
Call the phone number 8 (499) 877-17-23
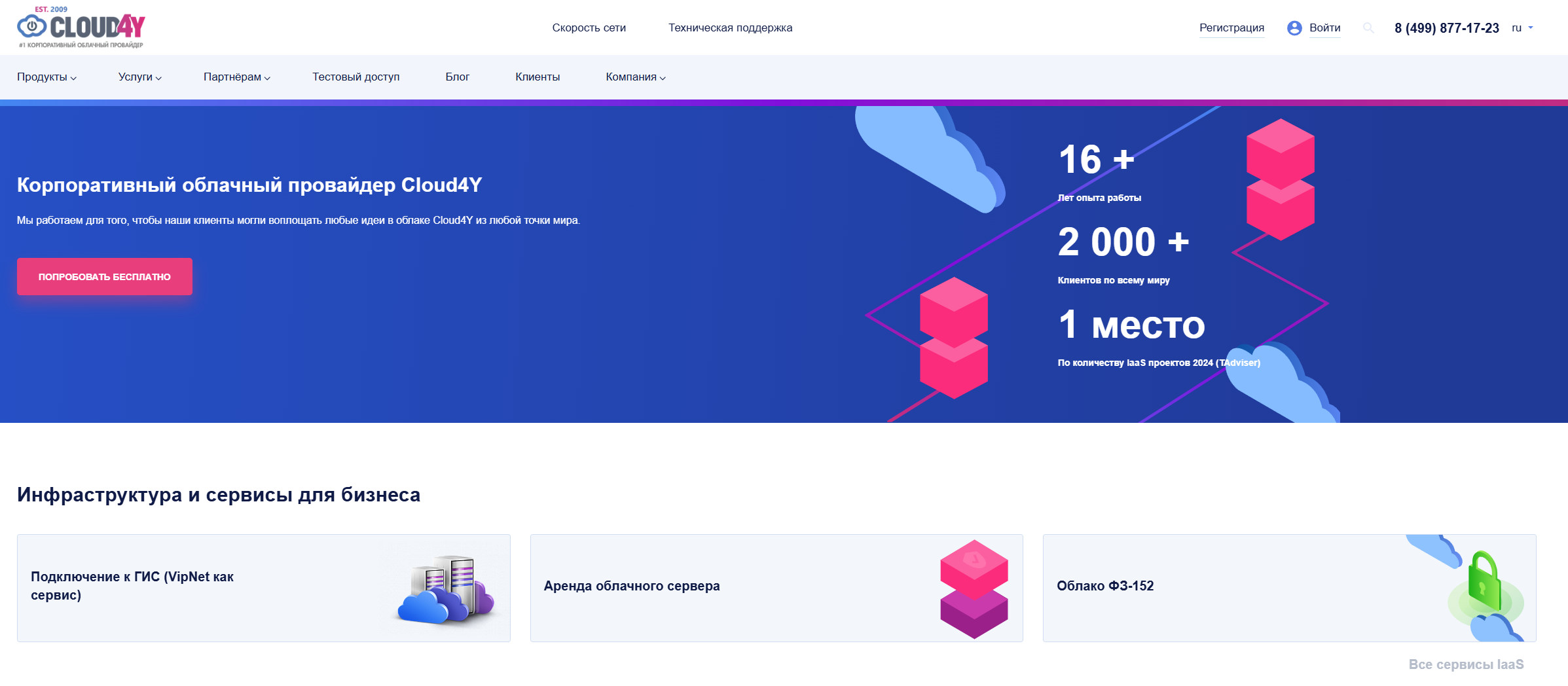point(1446,28)
